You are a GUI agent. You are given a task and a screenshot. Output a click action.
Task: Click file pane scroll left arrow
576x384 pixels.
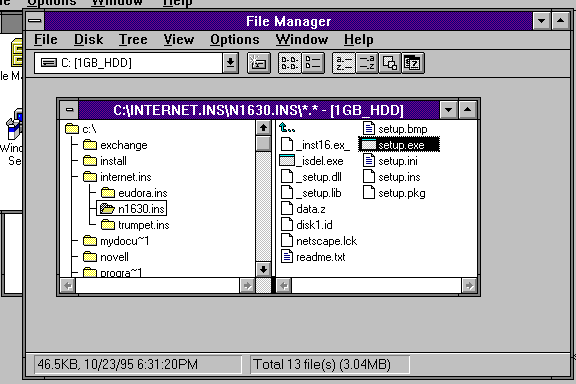[284, 286]
